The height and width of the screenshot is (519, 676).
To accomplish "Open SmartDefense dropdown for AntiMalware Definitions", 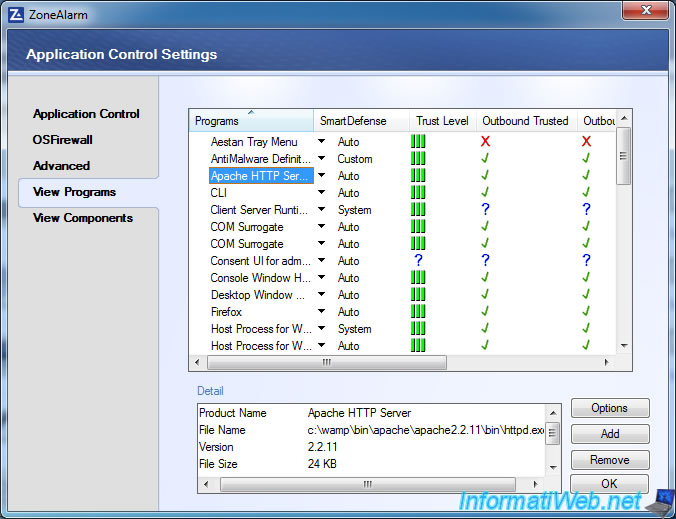I will click(x=322, y=159).
